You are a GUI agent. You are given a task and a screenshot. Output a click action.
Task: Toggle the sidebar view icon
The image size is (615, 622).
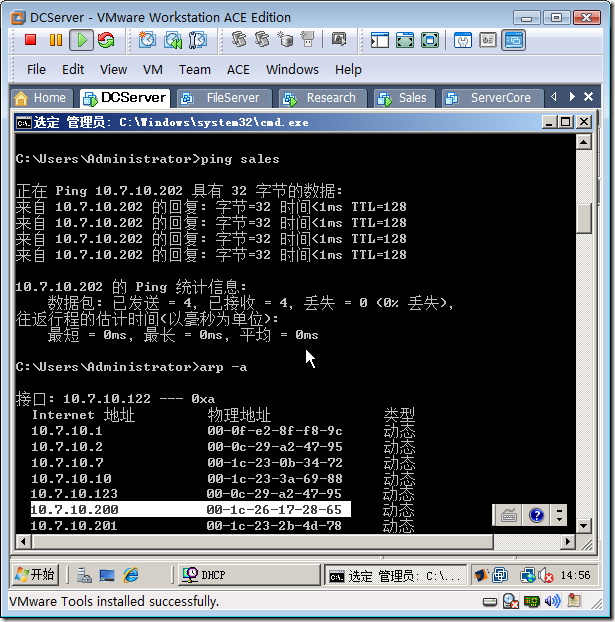tap(380, 40)
